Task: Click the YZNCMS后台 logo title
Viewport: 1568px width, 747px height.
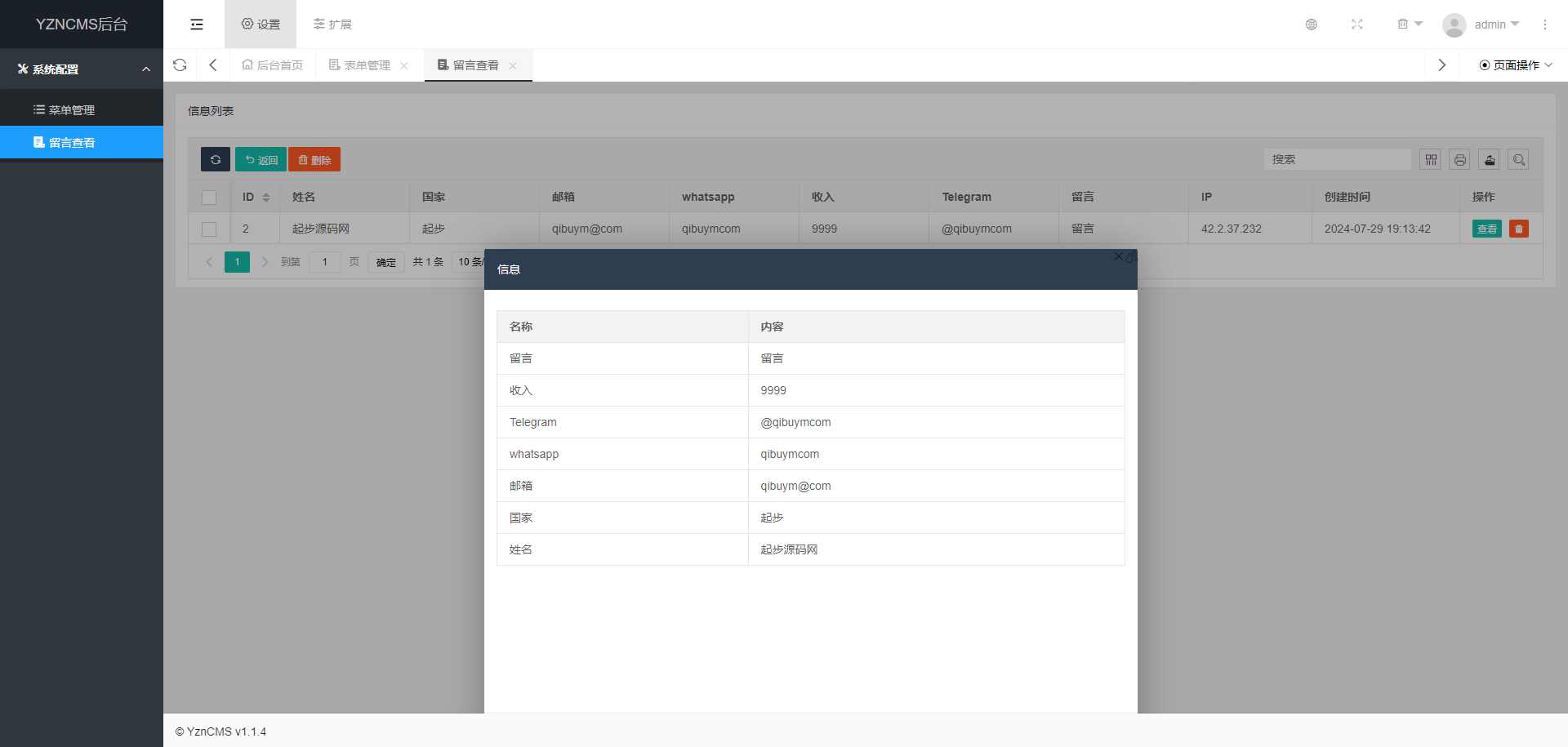Action: [x=82, y=24]
